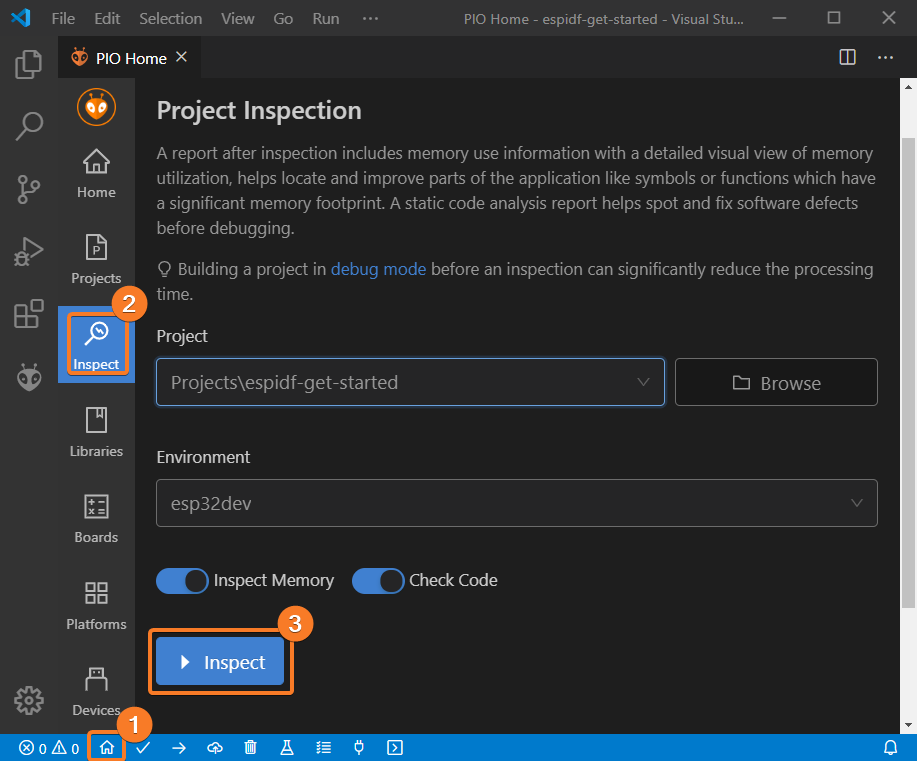This screenshot has height=761, width=917.
Task: Click the scrollbar up arrow
Action: (908, 87)
